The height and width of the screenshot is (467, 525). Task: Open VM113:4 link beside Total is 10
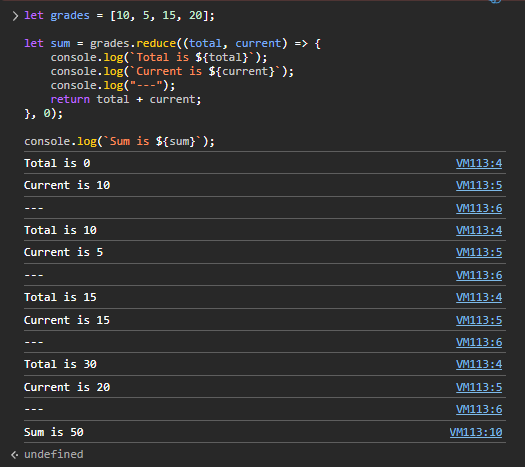click(479, 230)
